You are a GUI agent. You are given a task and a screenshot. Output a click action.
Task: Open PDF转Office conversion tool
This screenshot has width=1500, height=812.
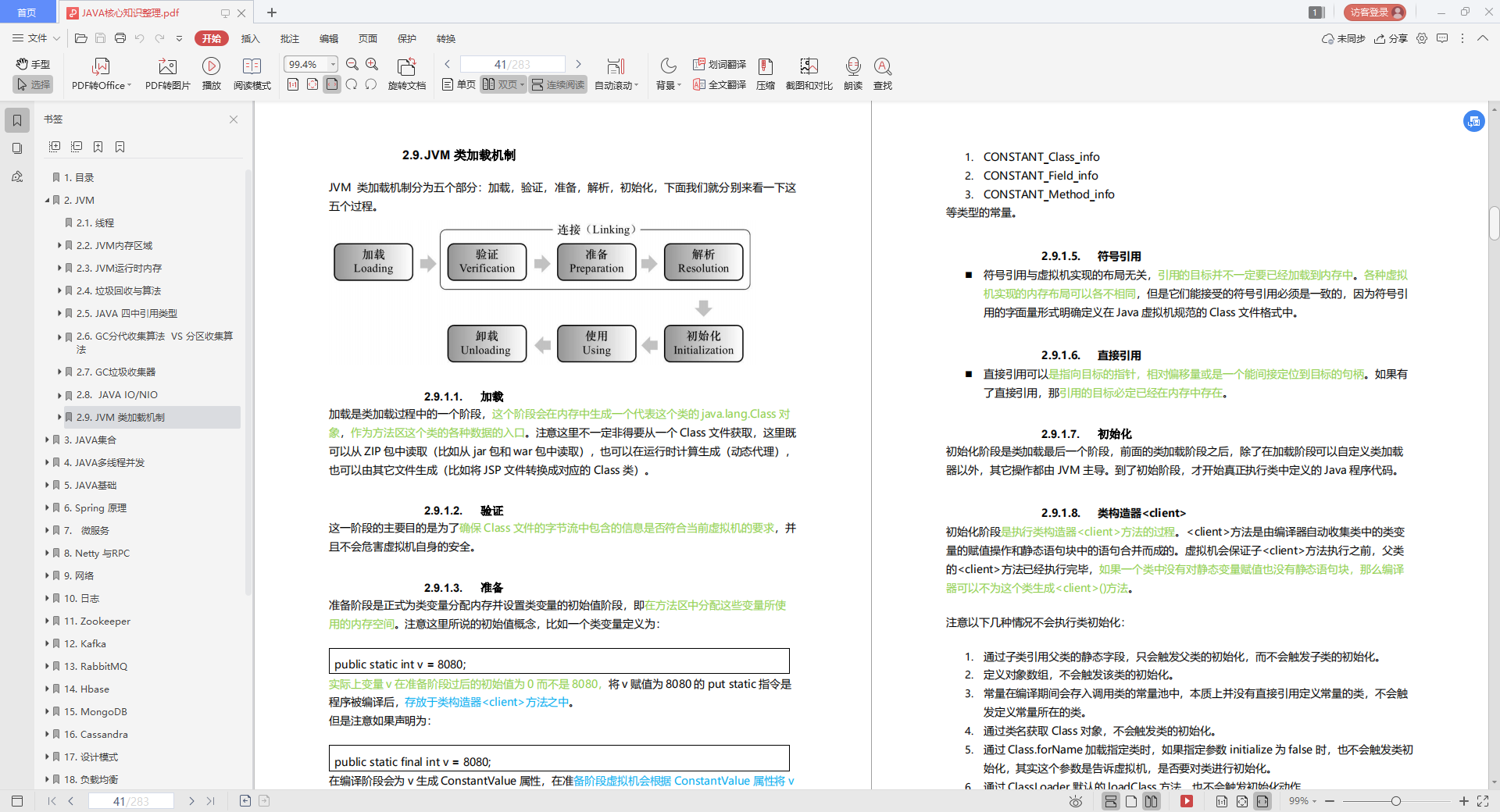click(x=100, y=73)
